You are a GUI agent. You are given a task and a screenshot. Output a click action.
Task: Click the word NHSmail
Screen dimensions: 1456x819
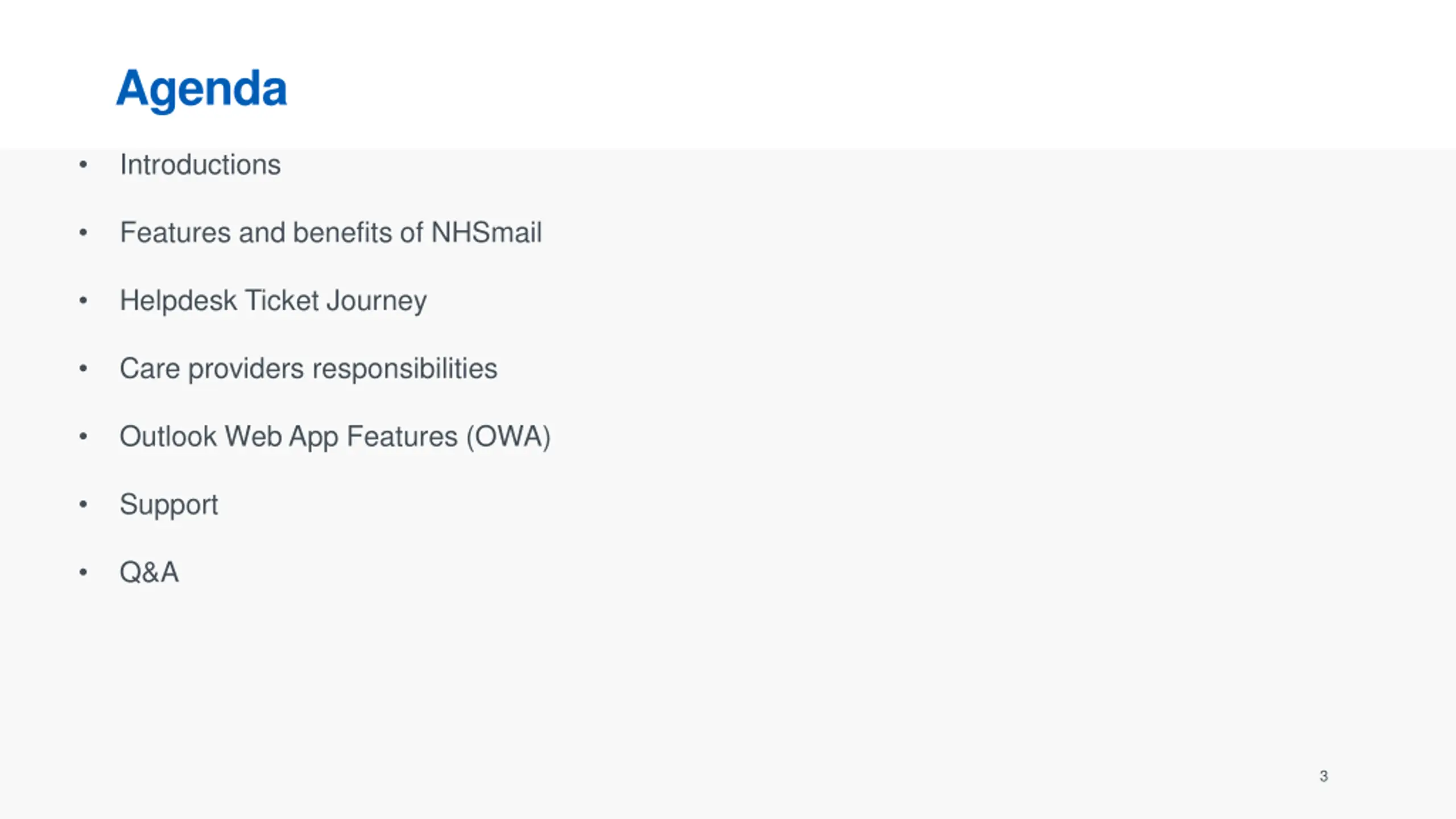pos(486,233)
